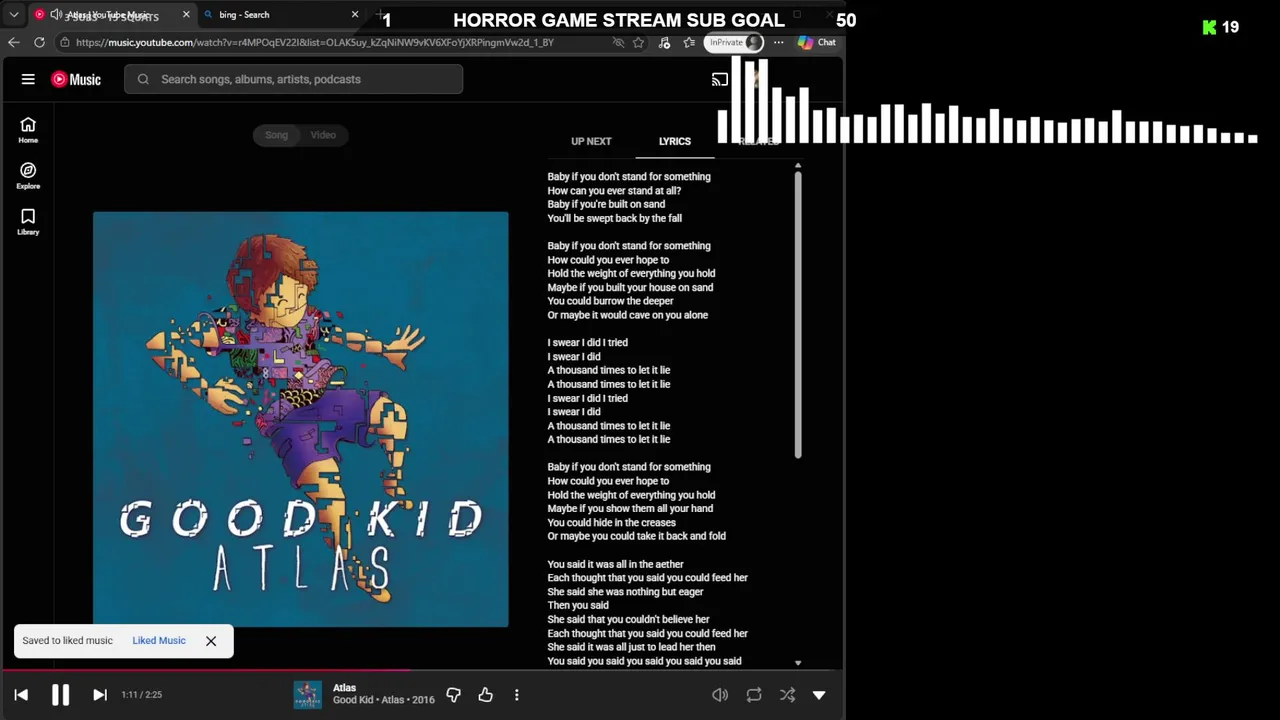
Task: Click the Good Kid artist link
Action: [354, 700]
